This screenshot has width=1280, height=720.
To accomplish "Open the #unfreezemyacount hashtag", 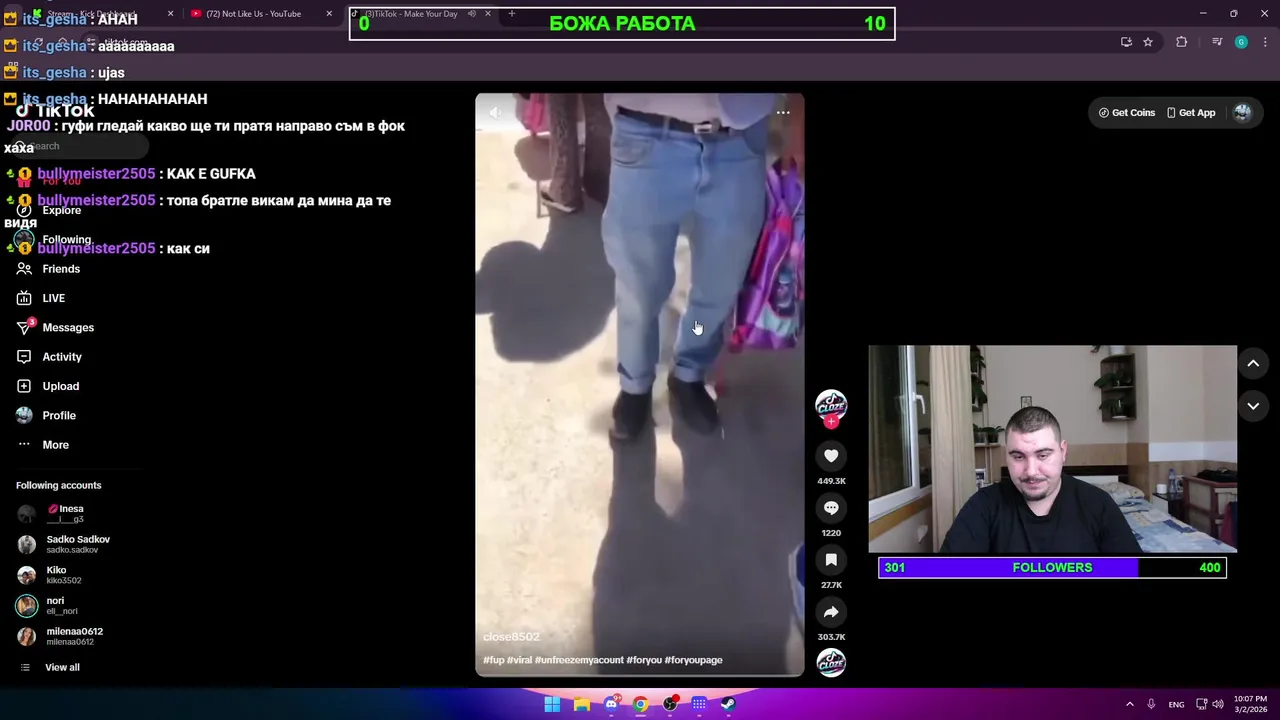I will [579, 660].
